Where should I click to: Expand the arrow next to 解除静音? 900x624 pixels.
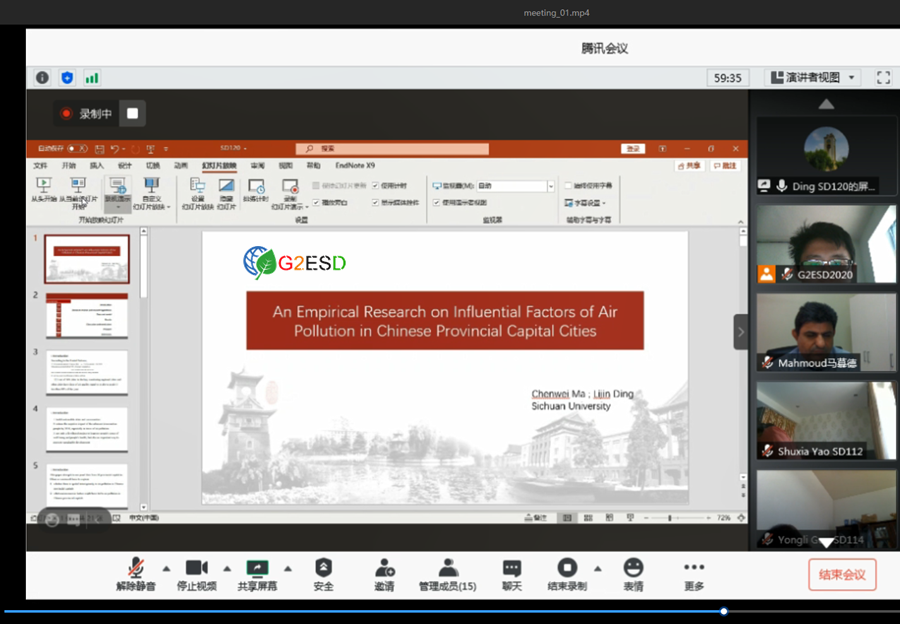pyautogui.click(x=166, y=569)
